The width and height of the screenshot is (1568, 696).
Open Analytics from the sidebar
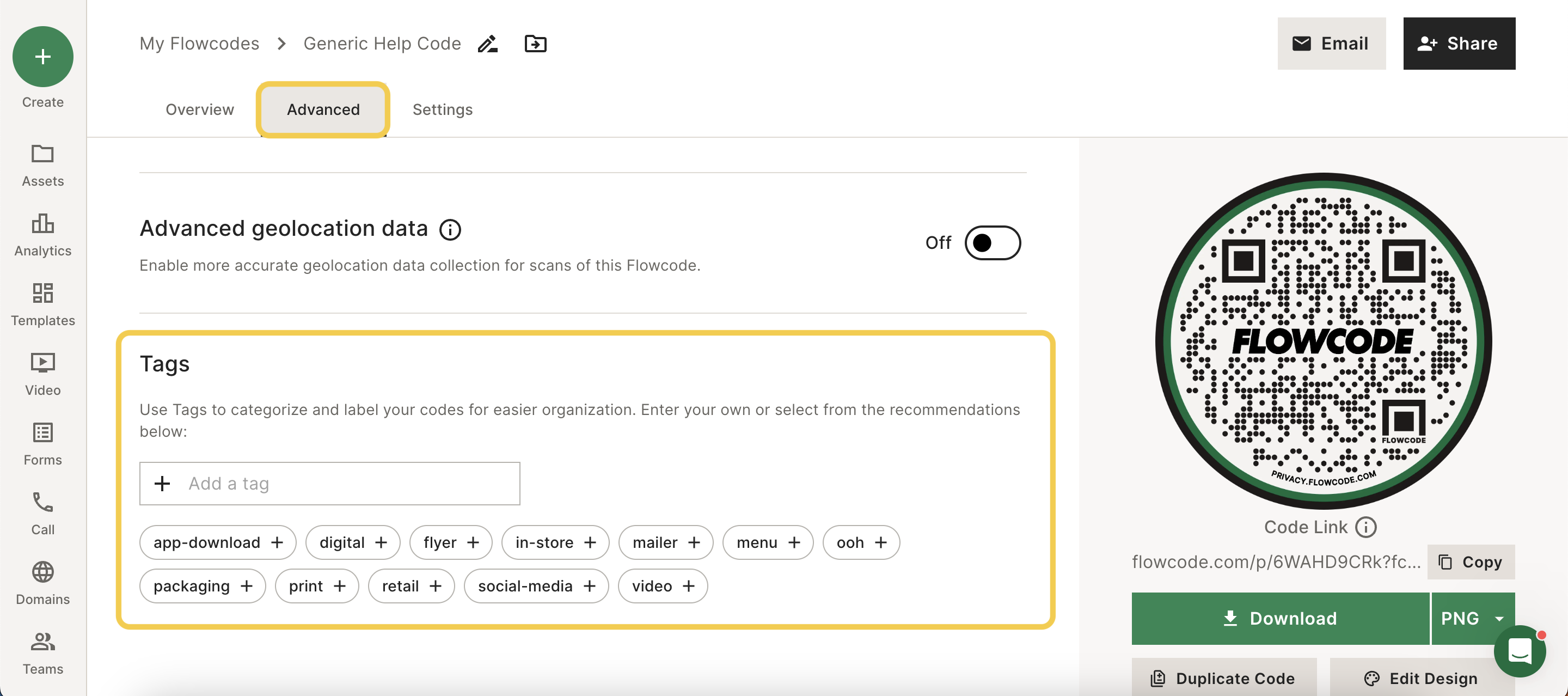42,235
